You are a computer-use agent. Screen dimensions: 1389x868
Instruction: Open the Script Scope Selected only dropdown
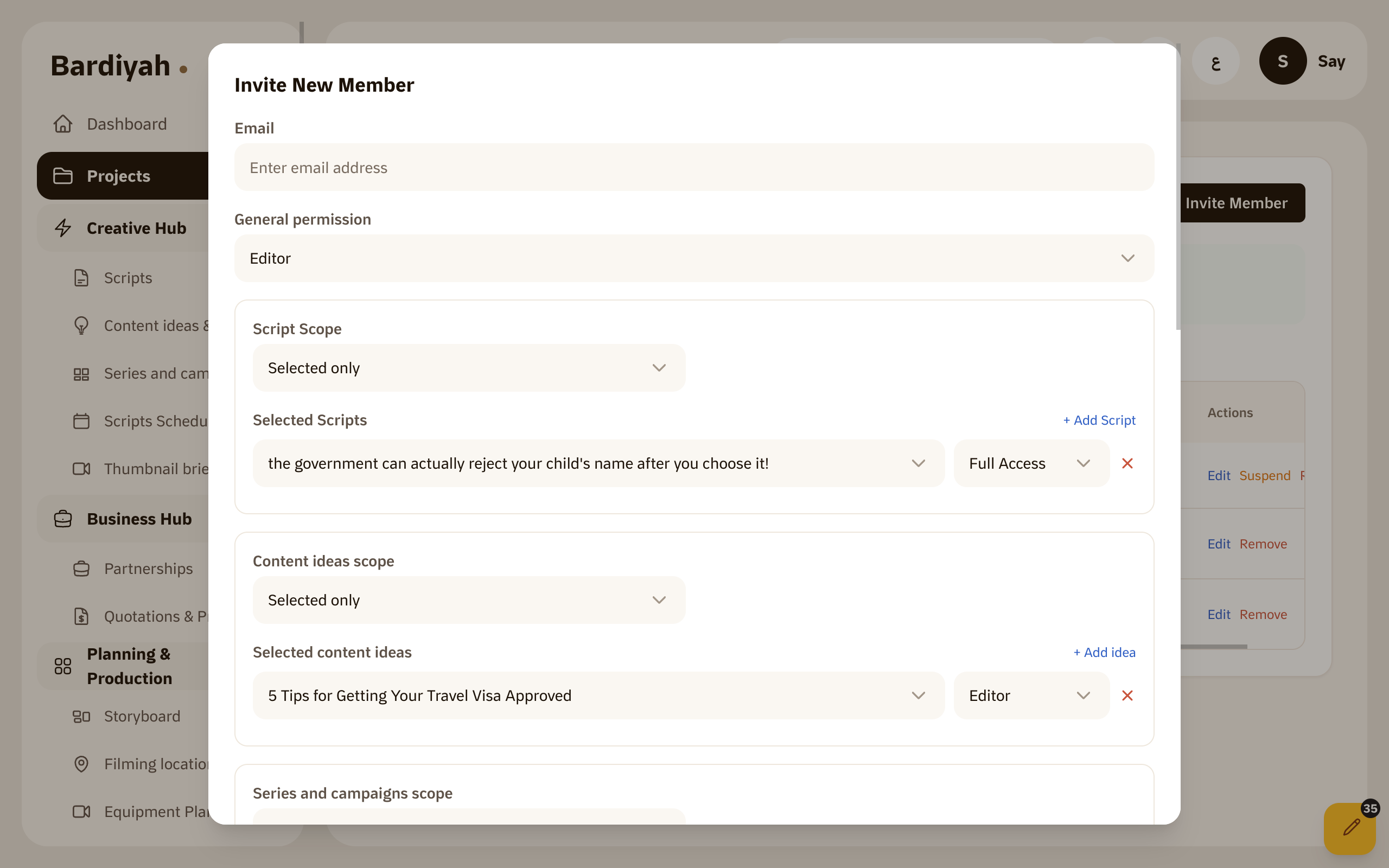469,368
